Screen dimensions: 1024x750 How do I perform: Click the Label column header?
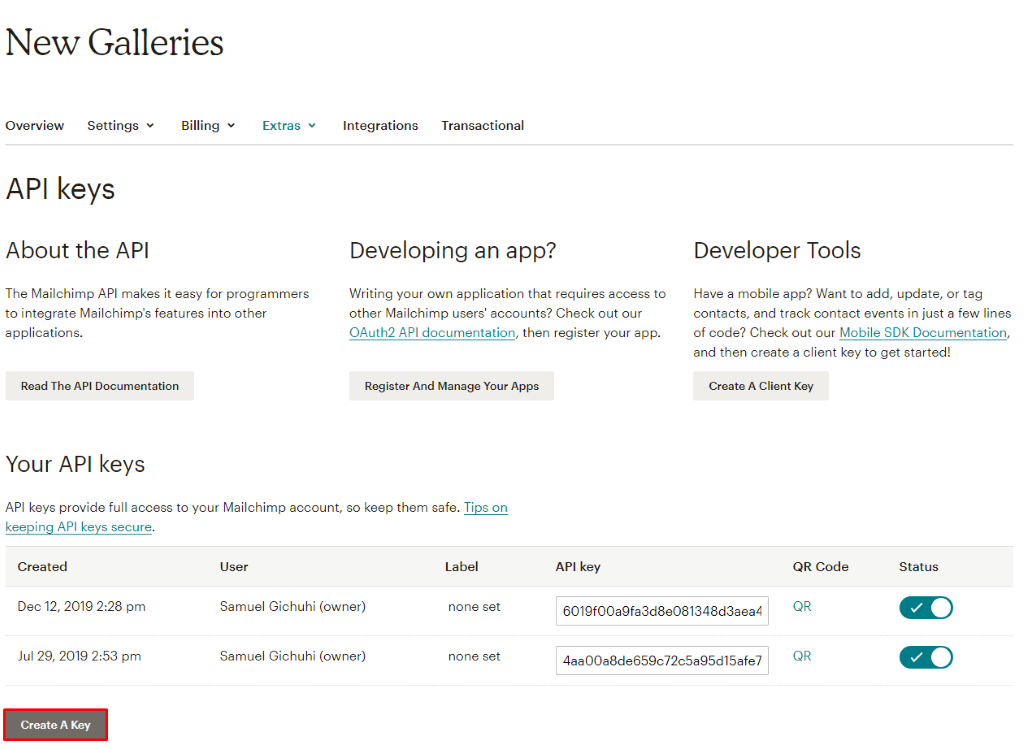click(462, 567)
